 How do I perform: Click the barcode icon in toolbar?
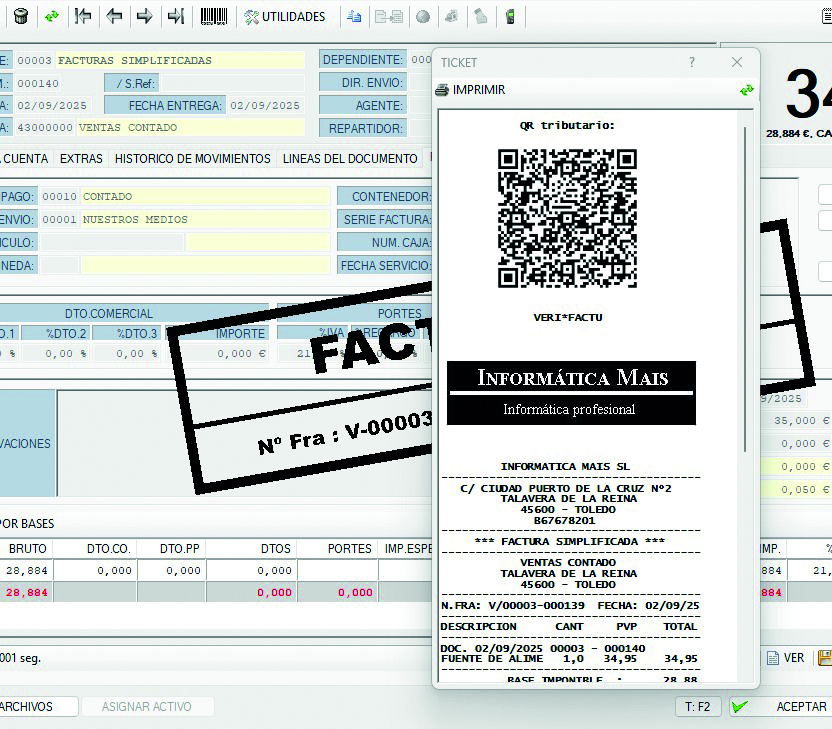tap(213, 16)
